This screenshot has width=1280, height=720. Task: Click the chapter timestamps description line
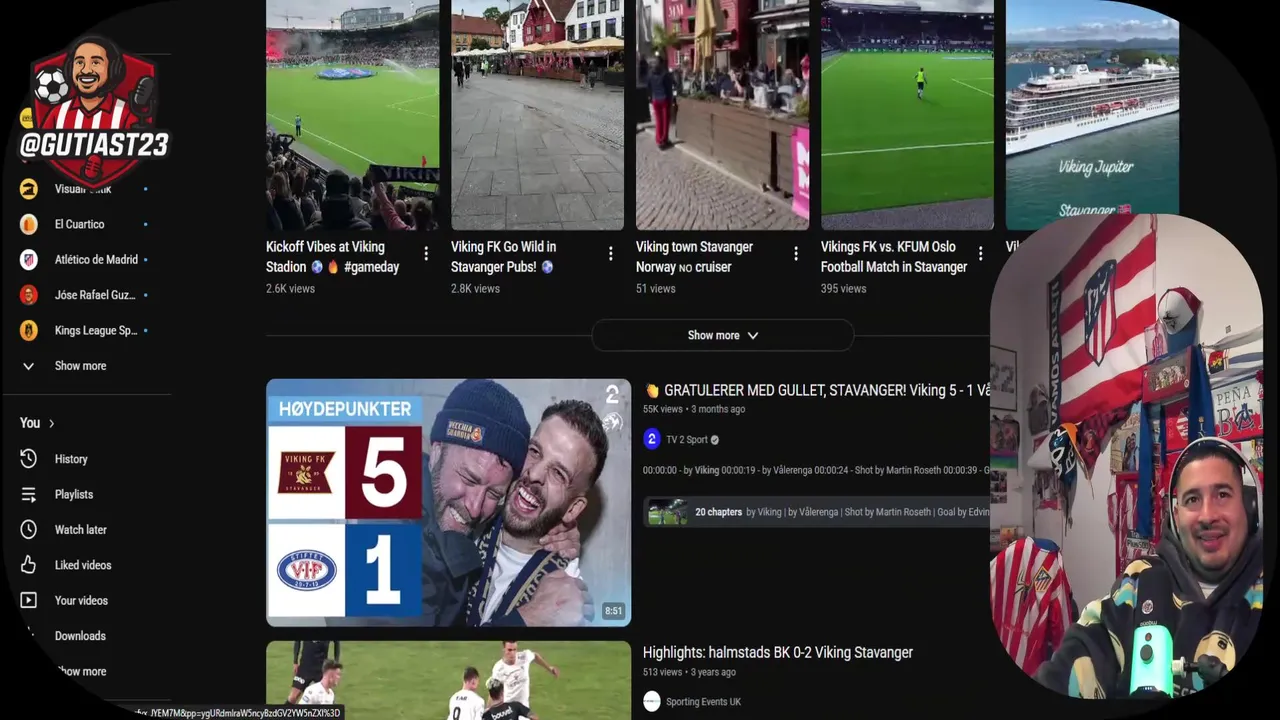pos(816,469)
